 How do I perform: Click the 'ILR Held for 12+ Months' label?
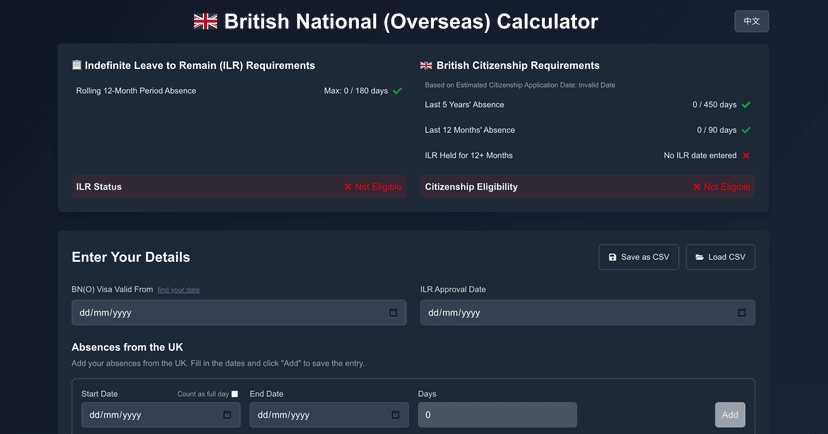(x=468, y=155)
